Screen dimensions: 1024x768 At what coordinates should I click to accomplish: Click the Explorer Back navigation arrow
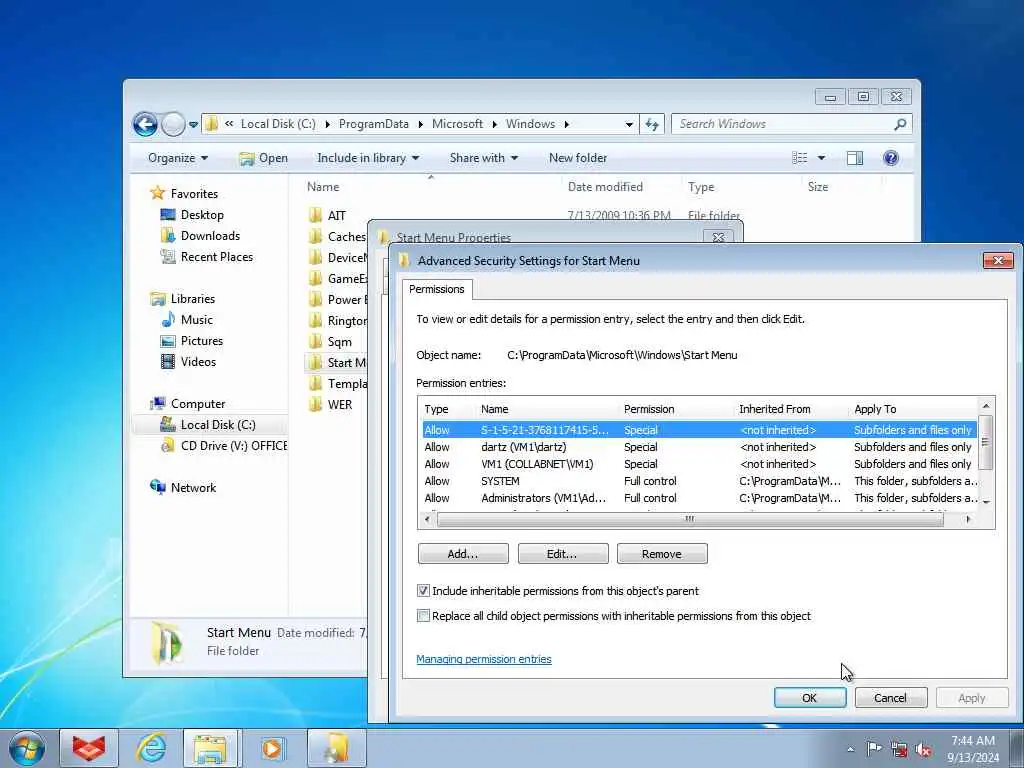[x=145, y=124]
